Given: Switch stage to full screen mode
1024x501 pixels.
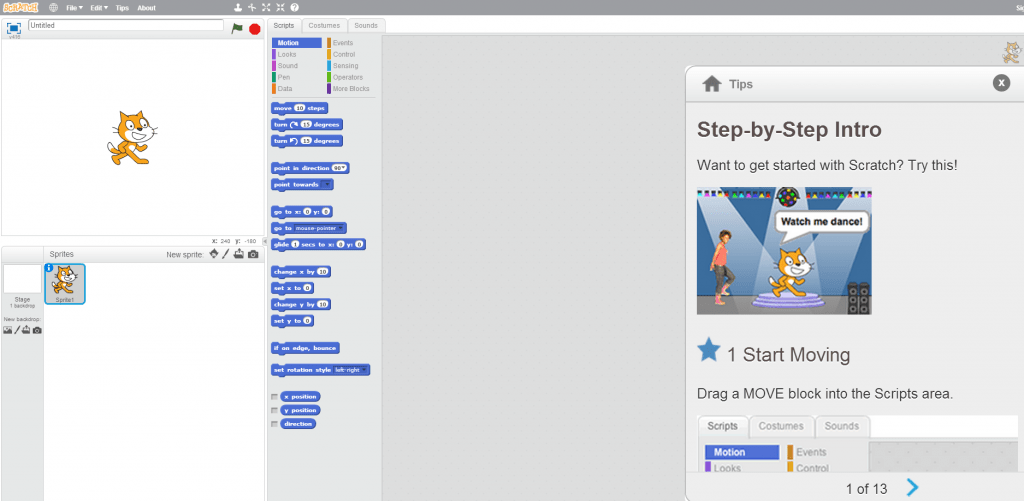Looking at the screenshot, I should click(x=14, y=28).
